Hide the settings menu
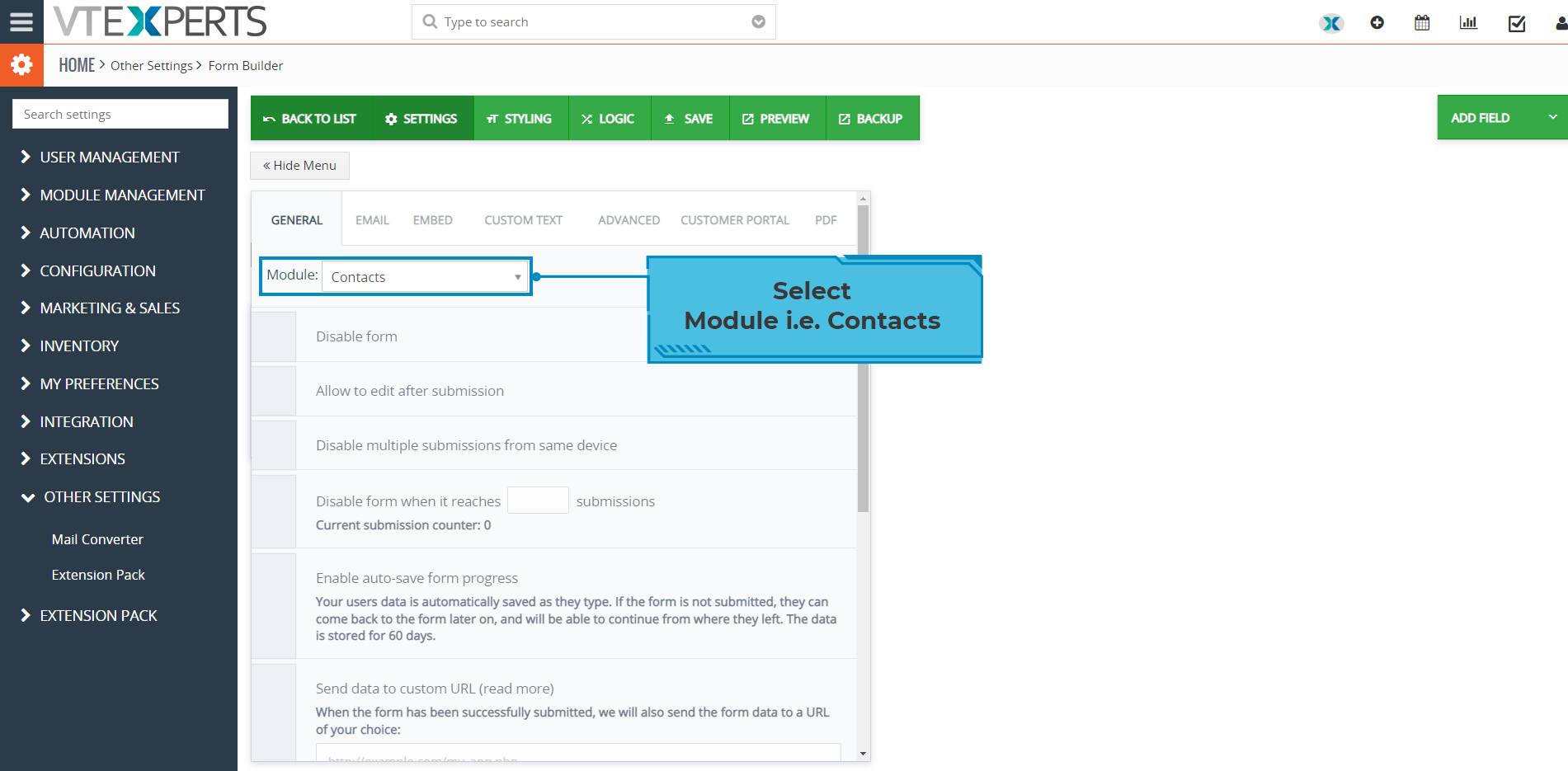The image size is (1568, 771). (299, 165)
